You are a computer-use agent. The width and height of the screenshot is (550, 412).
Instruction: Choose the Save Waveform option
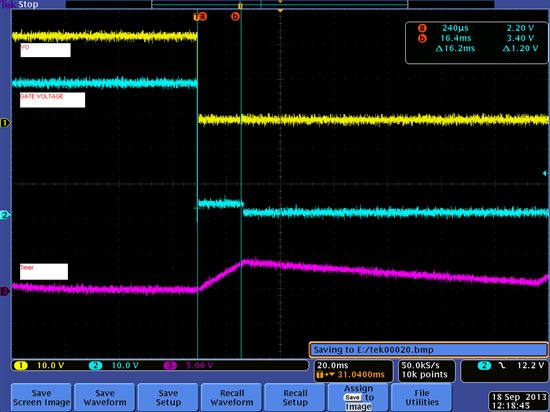(x=105, y=397)
